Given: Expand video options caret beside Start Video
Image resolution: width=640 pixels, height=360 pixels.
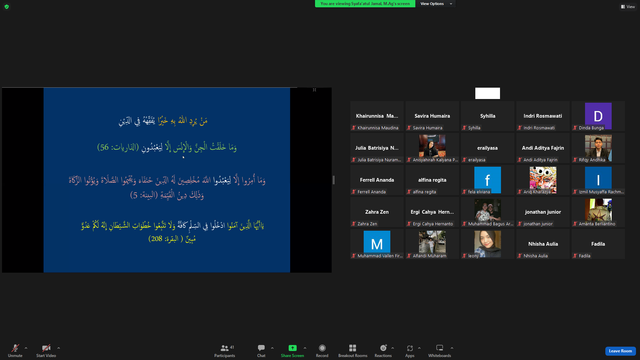Looking at the screenshot, I should pyautogui.click(x=58, y=348).
